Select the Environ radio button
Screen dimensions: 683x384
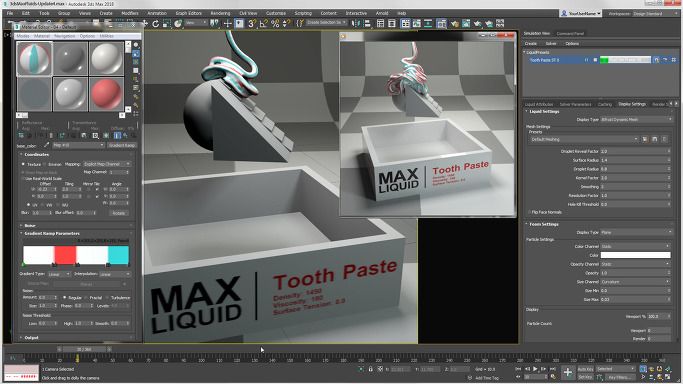tap(44, 164)
